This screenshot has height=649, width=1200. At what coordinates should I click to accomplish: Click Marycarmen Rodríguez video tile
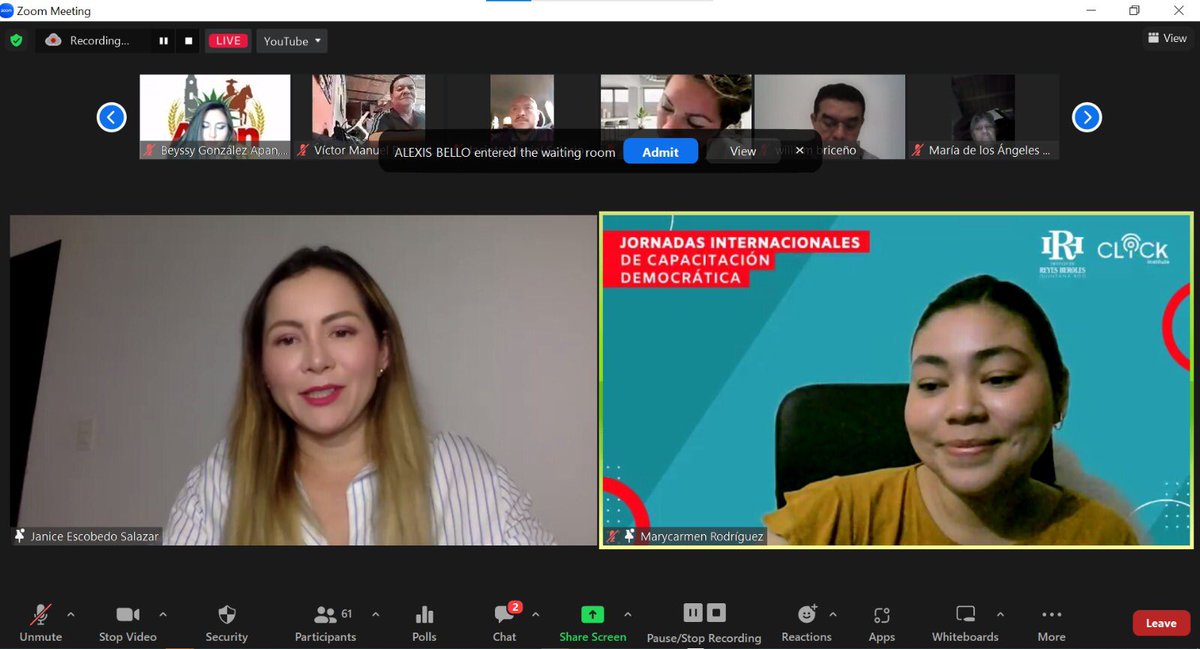(x=897, y=380)
